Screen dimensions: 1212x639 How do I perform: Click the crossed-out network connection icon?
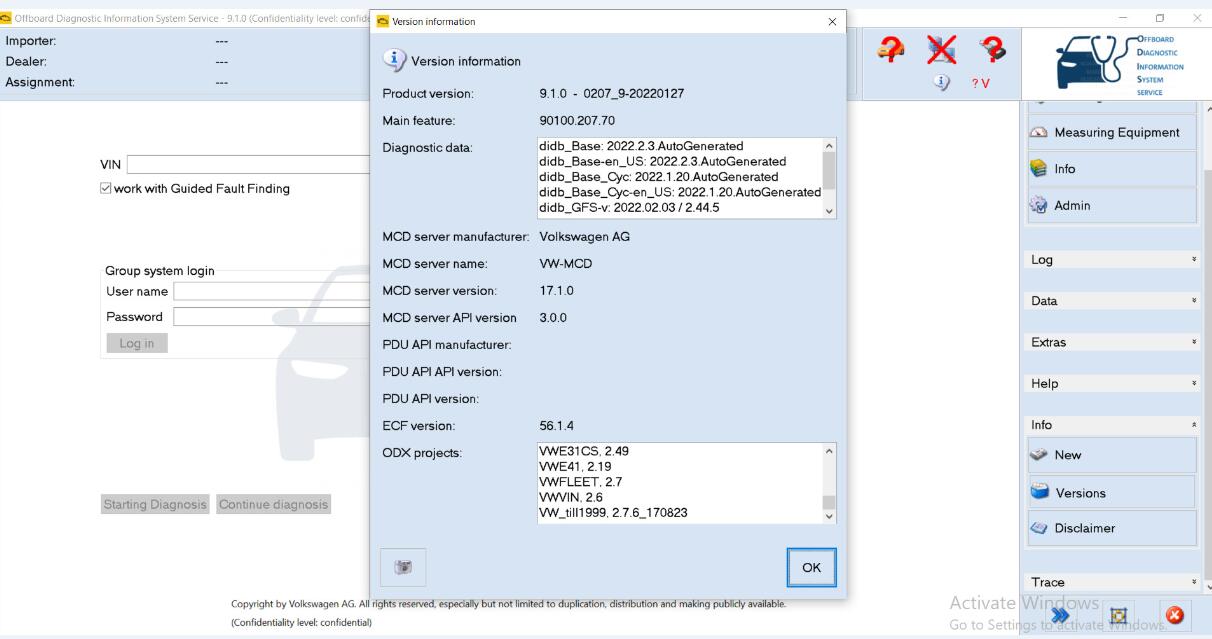(x=940, y=49)
